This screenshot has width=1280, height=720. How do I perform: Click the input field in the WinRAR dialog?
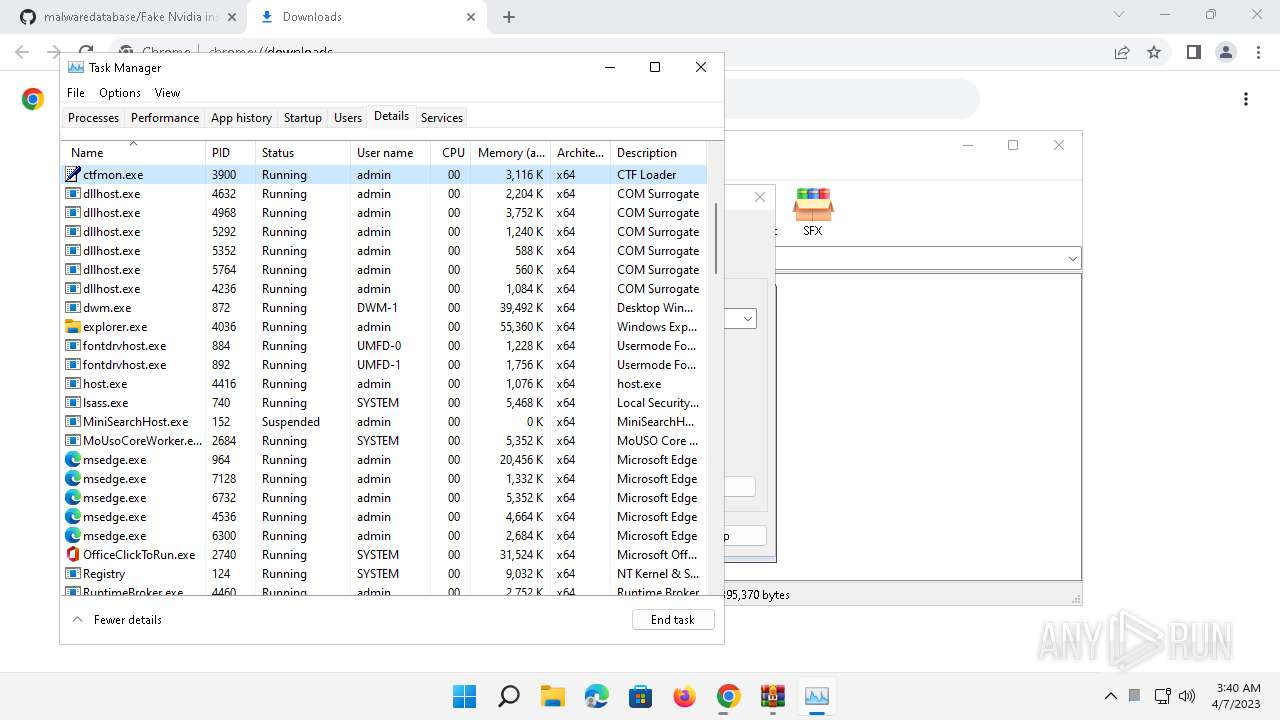pos(739,487)
